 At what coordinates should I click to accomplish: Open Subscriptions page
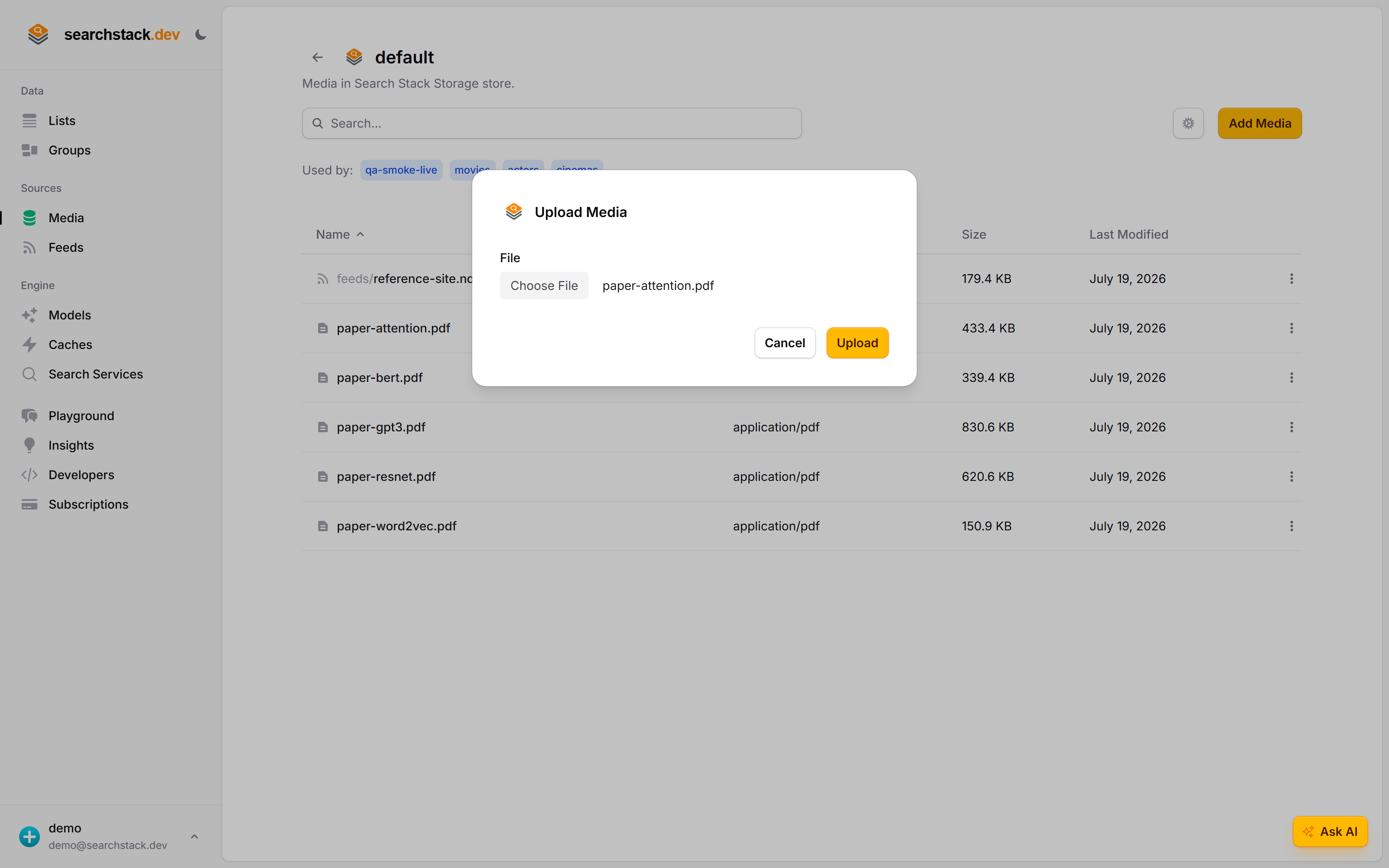click(x=89, y=505)
